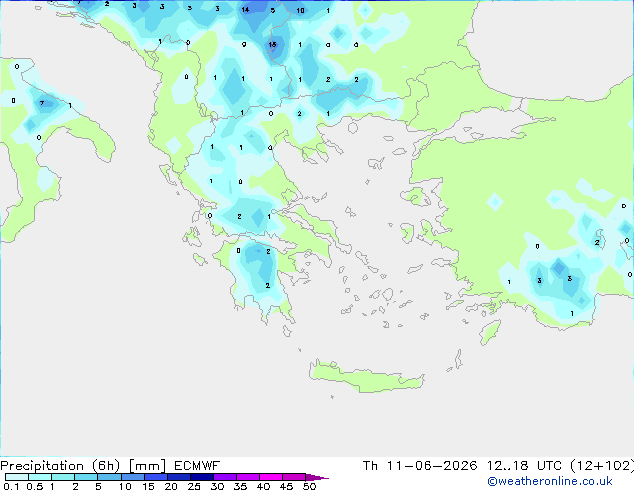Click the "50" legend scale label
The height and width of the screenshot is (490, 634).
click(x=310, y=486)
